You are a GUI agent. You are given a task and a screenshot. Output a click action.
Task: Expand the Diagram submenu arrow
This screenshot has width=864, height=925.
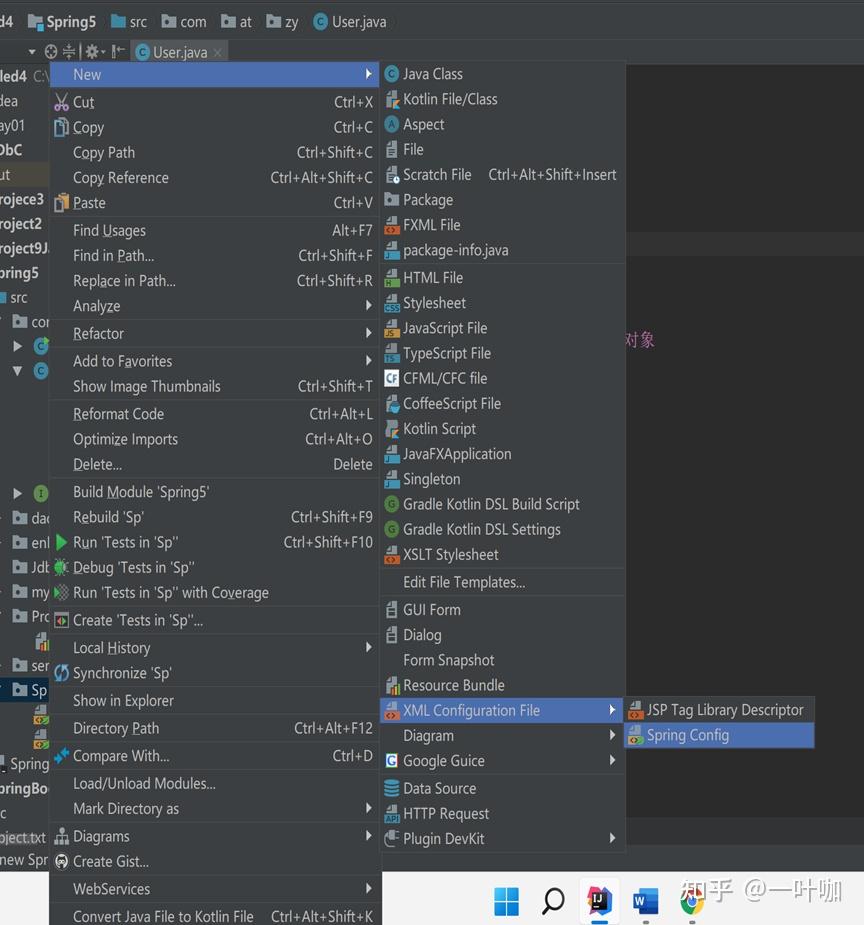(x=612, y=736)
